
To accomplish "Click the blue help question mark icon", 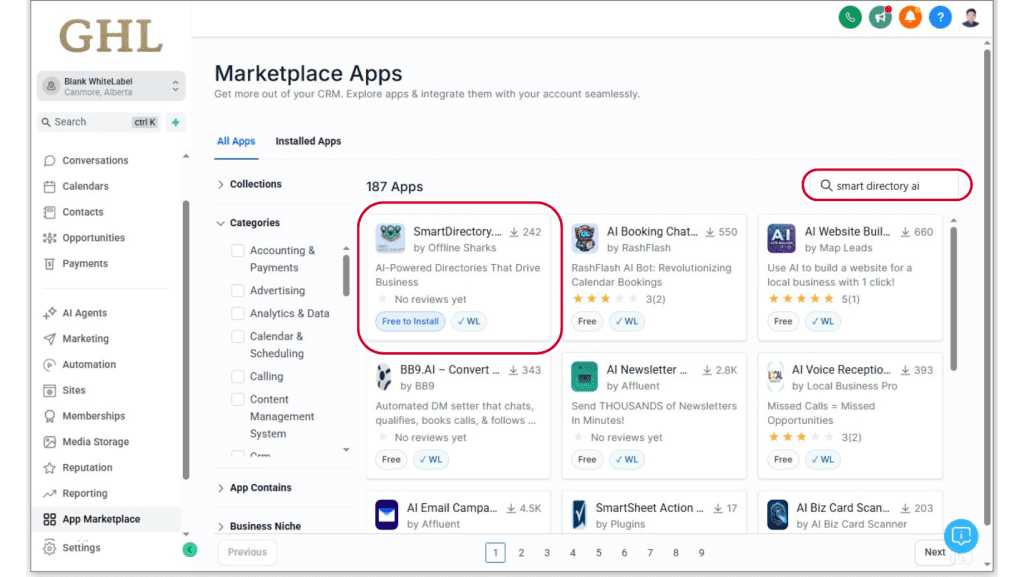I will click(940, 17).
